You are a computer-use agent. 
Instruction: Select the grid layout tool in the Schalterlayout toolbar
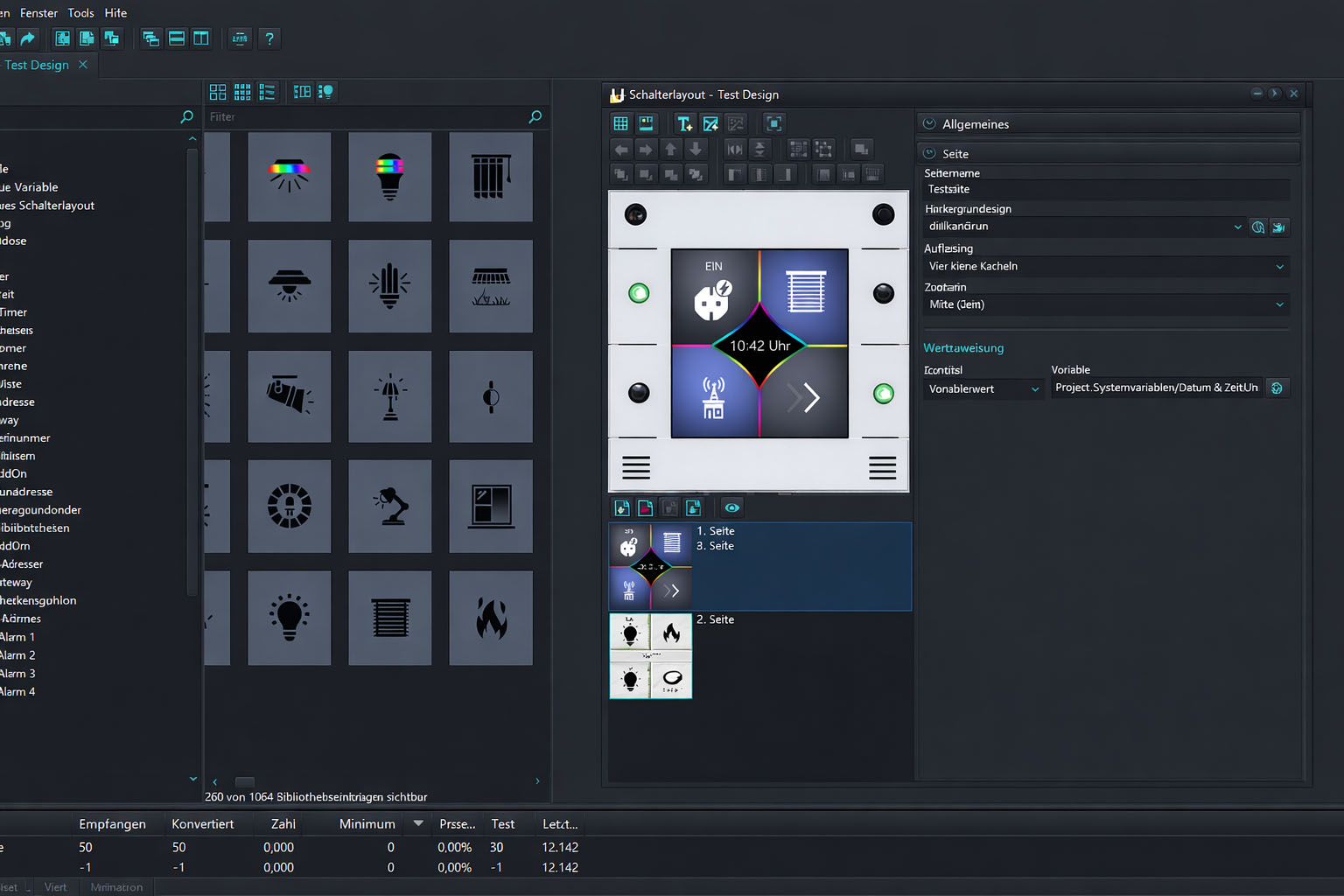[x=620, y=122]
